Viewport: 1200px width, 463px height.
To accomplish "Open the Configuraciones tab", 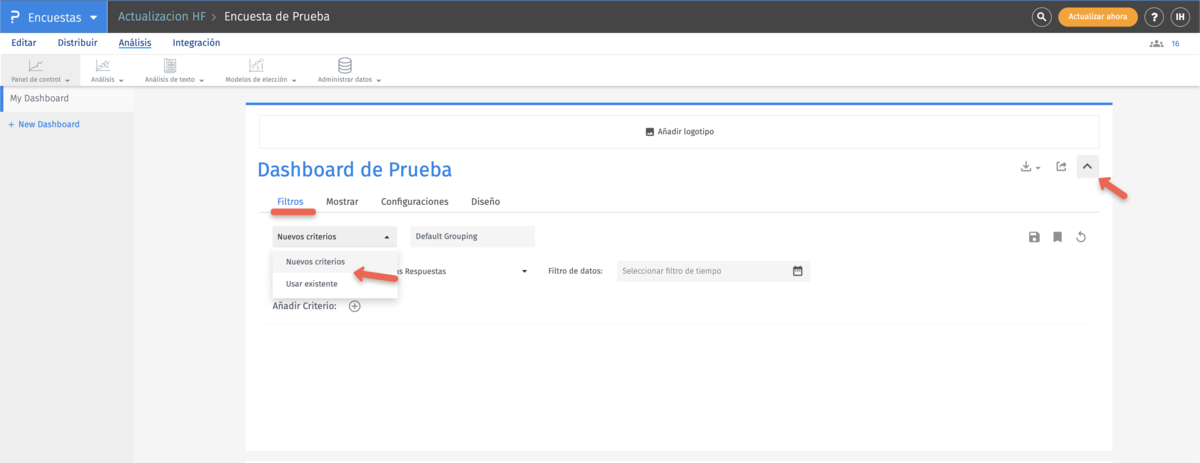I will point(414,202).
